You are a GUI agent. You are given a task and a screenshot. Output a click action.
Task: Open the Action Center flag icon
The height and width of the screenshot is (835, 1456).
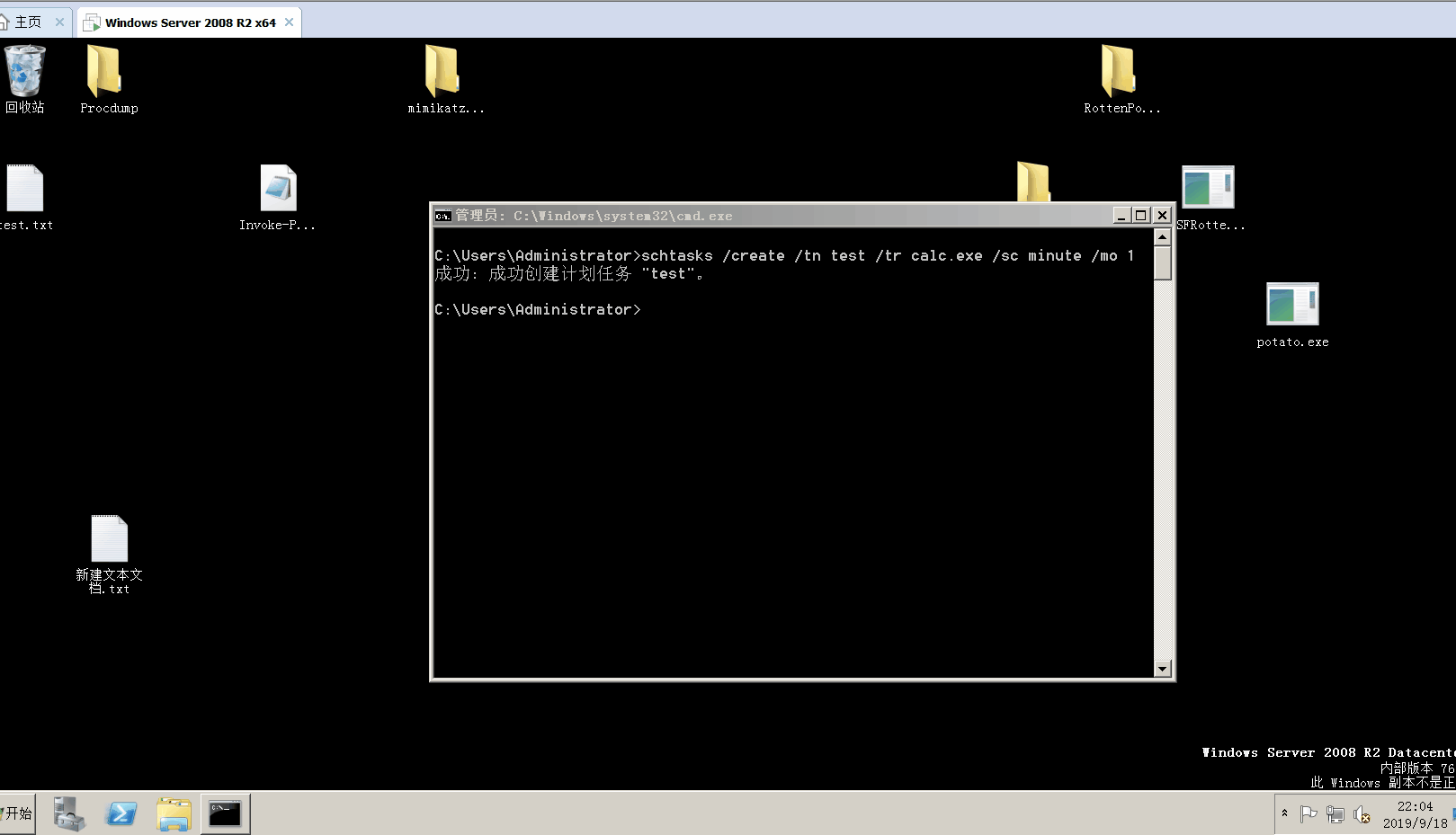click(1309, 814)
